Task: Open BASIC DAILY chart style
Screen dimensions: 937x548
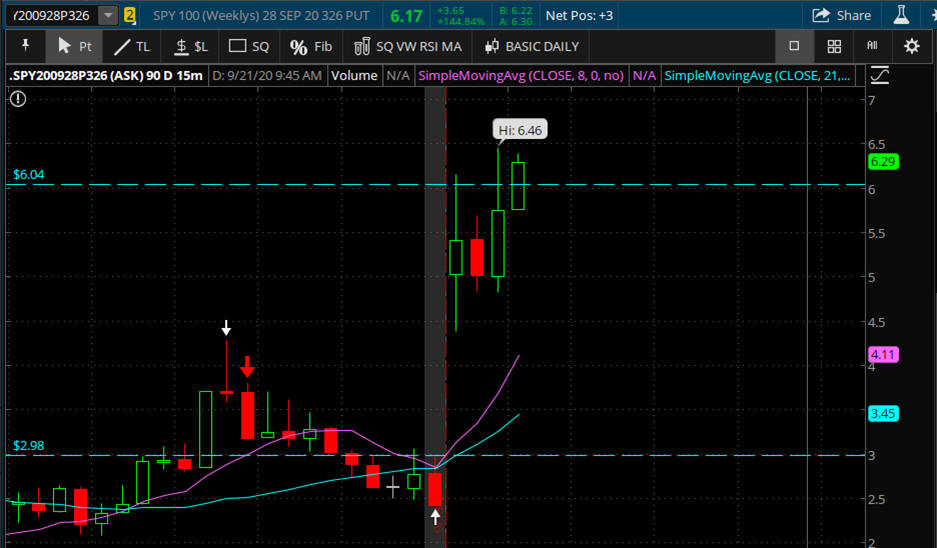Action: click(x=532, y=47)
